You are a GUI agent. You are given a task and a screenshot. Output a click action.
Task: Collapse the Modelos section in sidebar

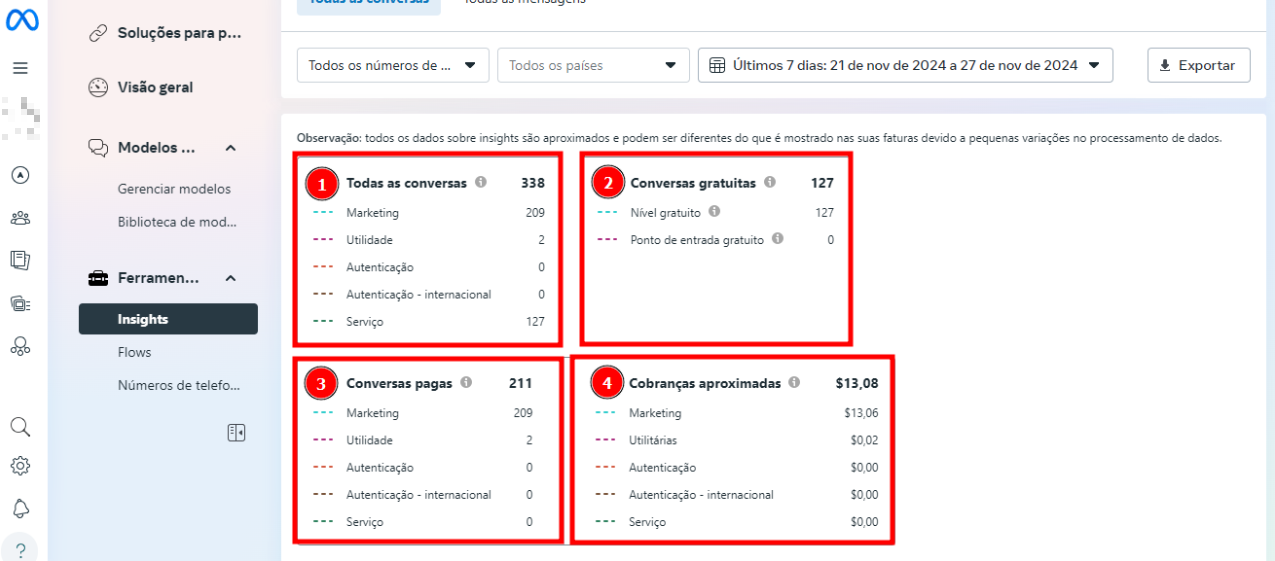(231, 148)
